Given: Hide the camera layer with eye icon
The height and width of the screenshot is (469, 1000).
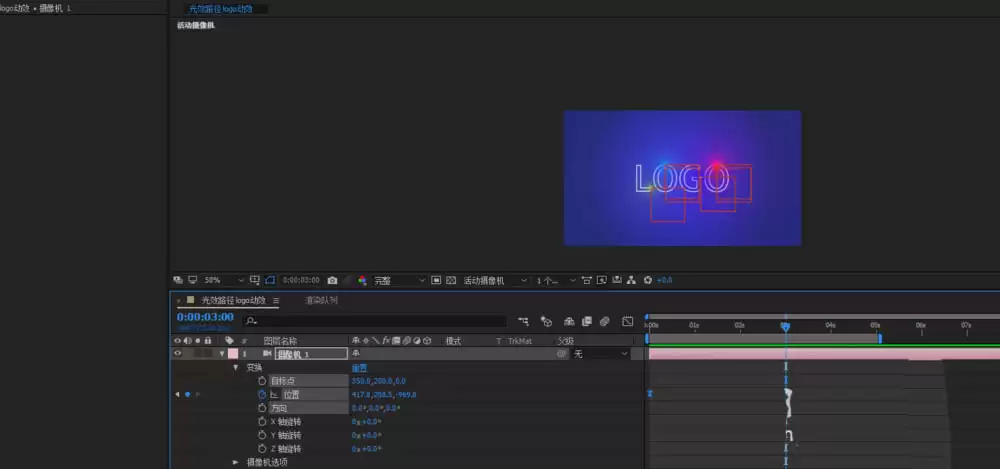Looking at the screenshot, I should tap(178, 354).
